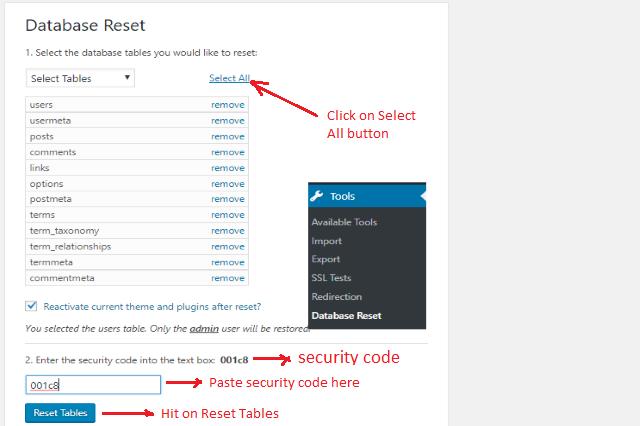This screenshot has width=640, height=426.
Task: Click the comments table name
Action: [x=53, y=152]
